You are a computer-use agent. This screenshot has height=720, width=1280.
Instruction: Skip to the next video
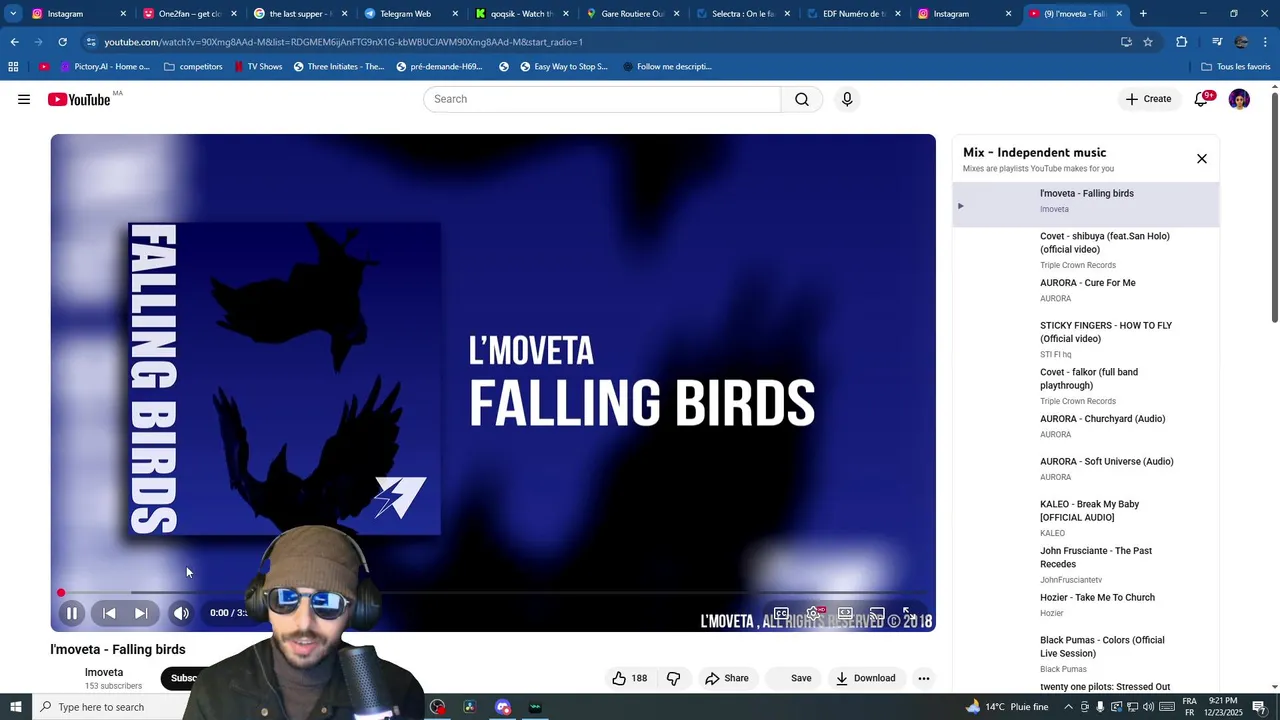pos(141,613)
